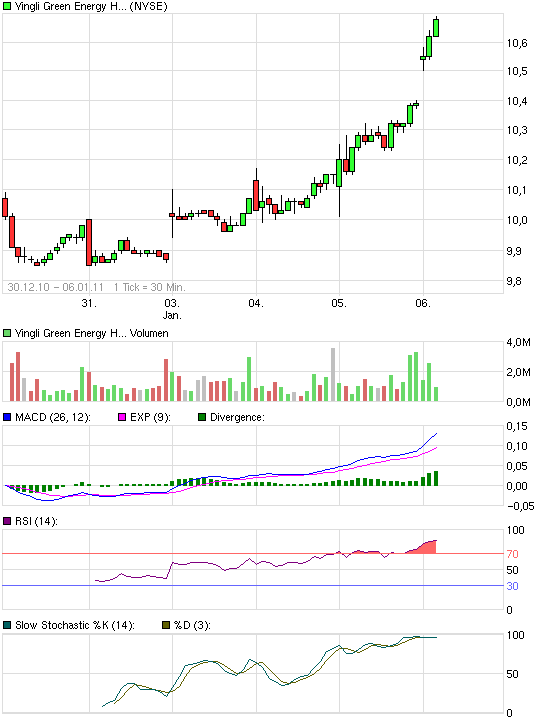Click the 10,3 price axis value

[517, 130]
